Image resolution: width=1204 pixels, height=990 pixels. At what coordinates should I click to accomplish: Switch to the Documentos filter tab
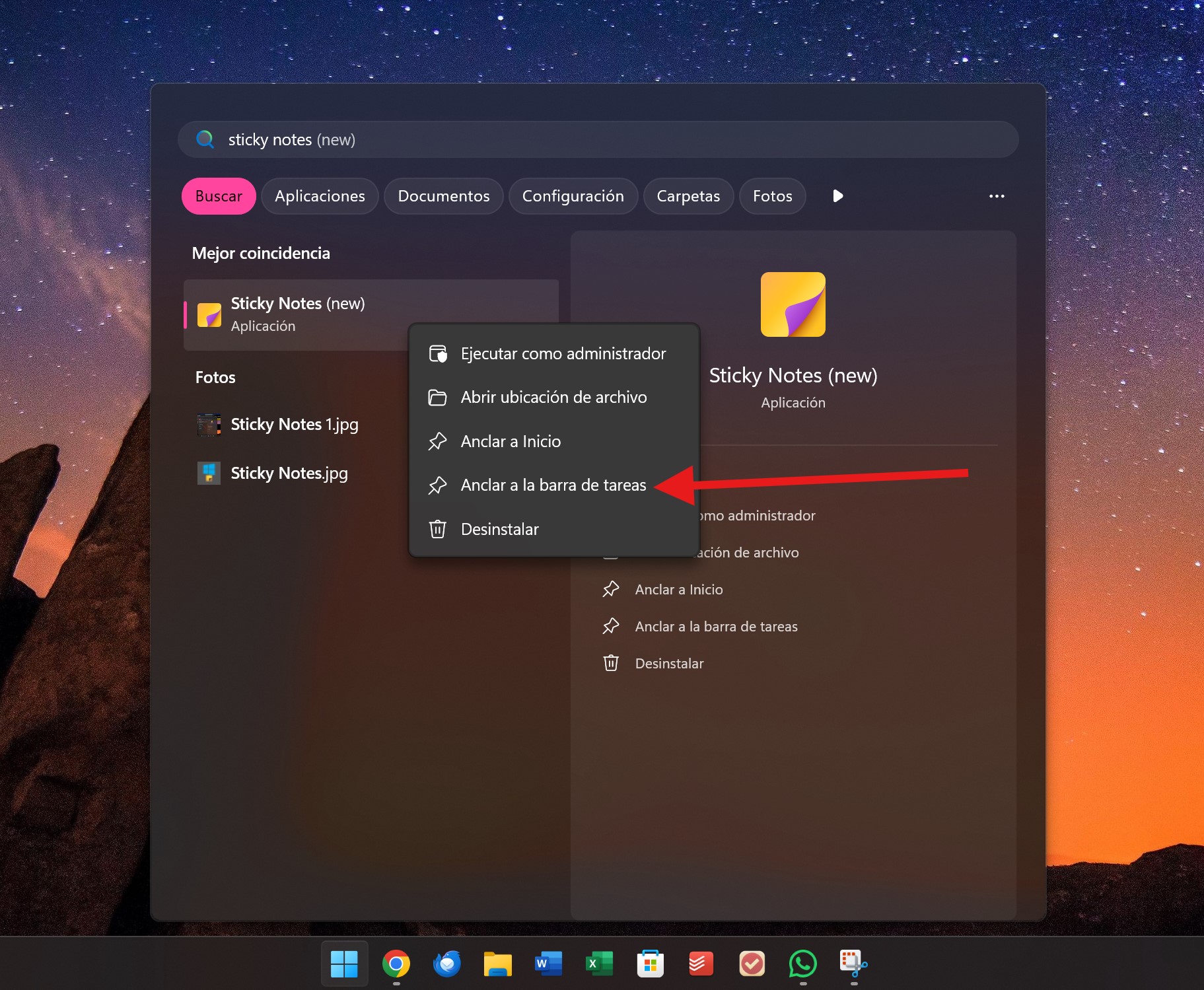(x=444, y=196)
